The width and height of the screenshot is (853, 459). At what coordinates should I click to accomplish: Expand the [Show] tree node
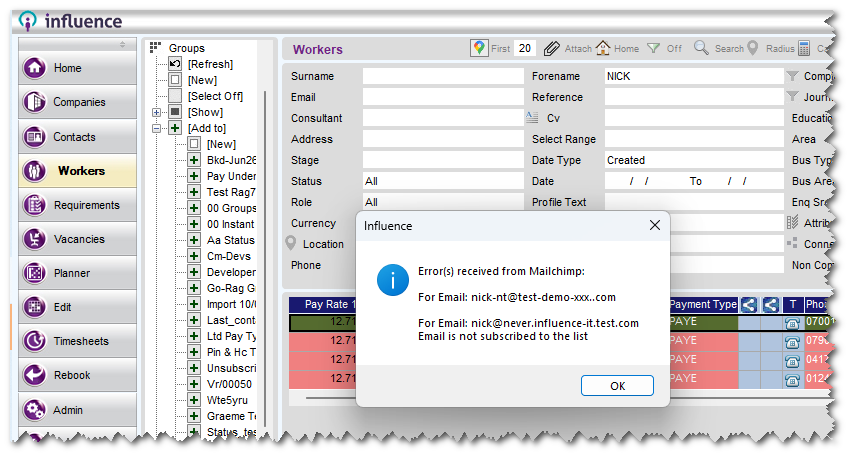pos(157,113)
